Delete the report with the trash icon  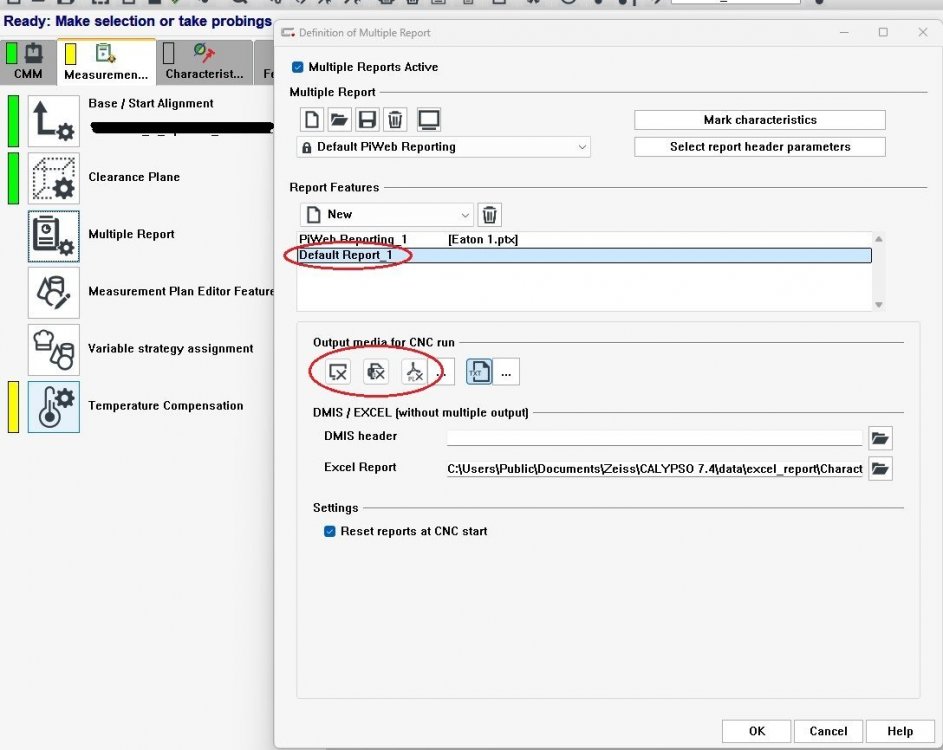[x=395, y=118]
